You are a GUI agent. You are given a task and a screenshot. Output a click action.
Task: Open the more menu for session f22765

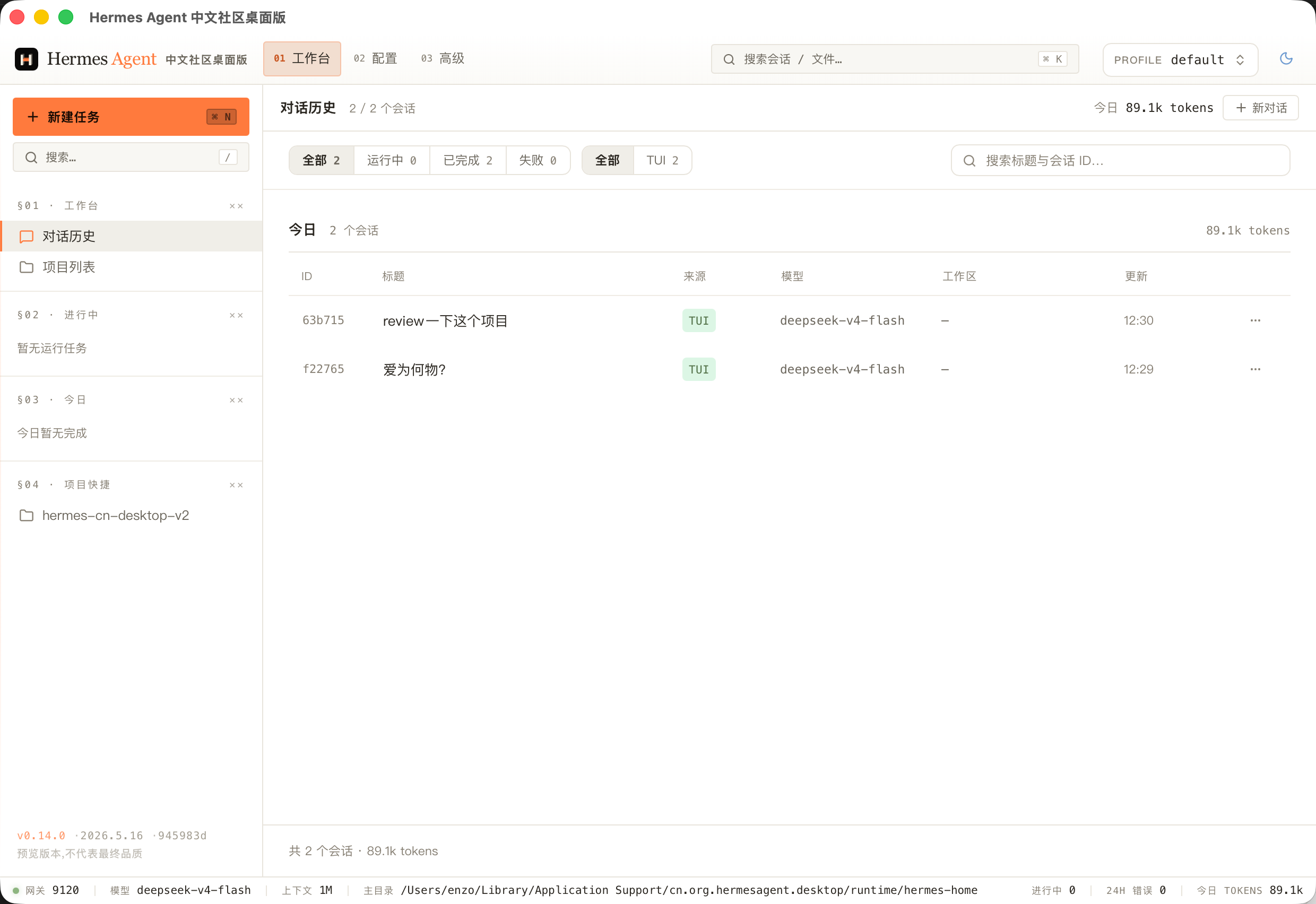pos(1256,369)
